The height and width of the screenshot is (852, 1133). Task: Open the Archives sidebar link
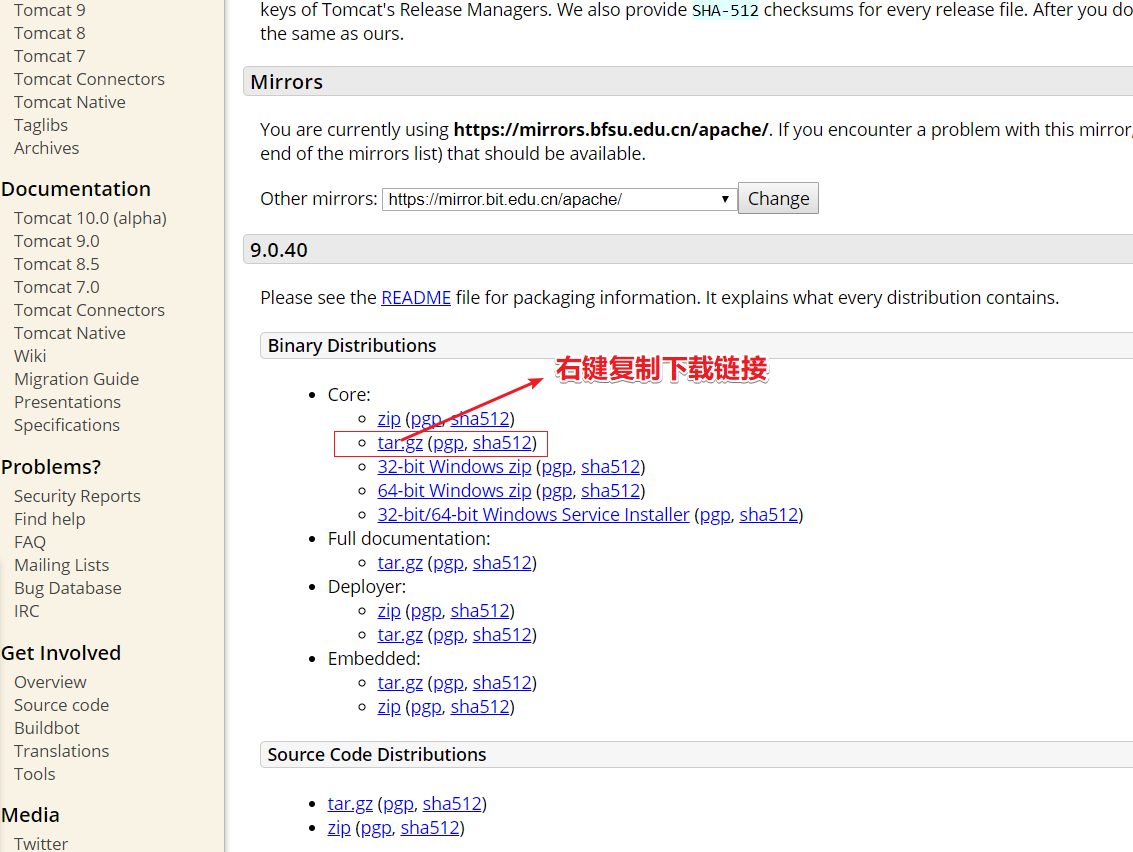coord(46,148)
